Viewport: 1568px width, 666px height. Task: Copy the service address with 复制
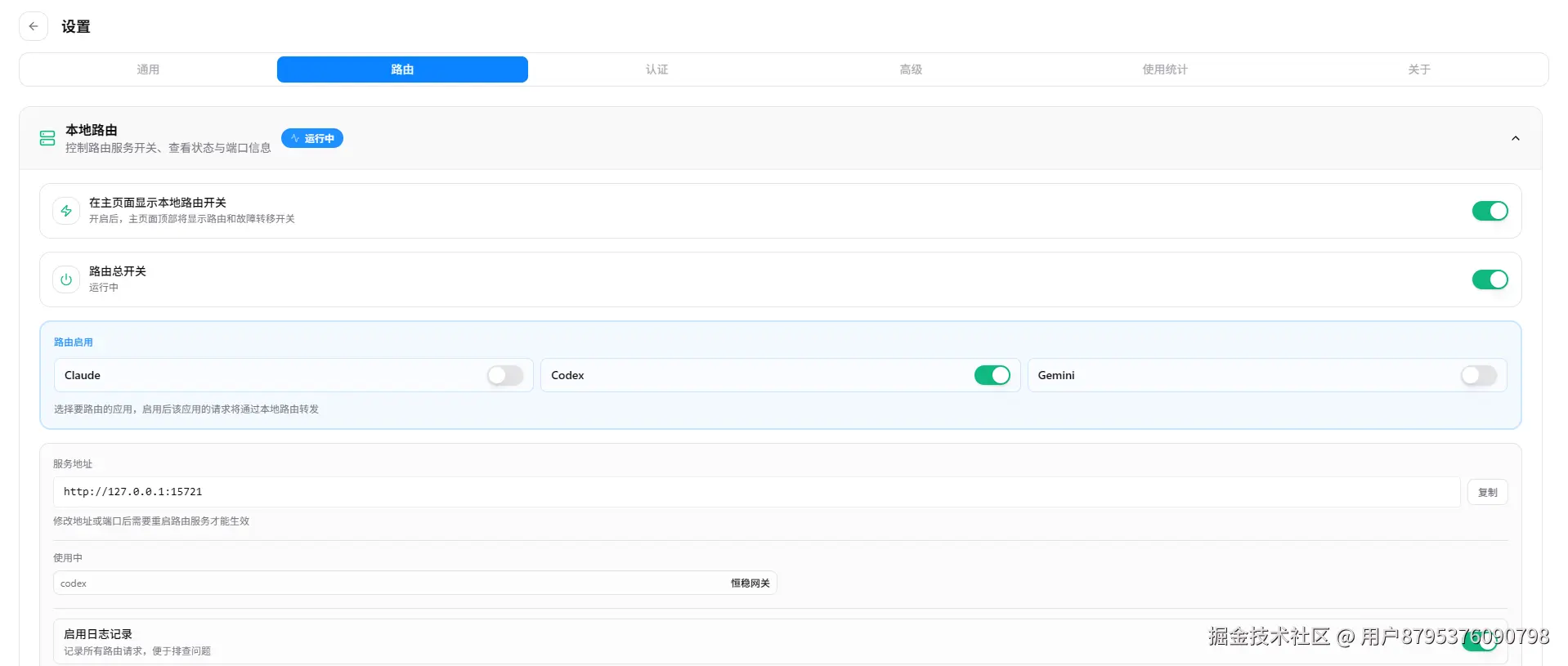pos(1488,492)
